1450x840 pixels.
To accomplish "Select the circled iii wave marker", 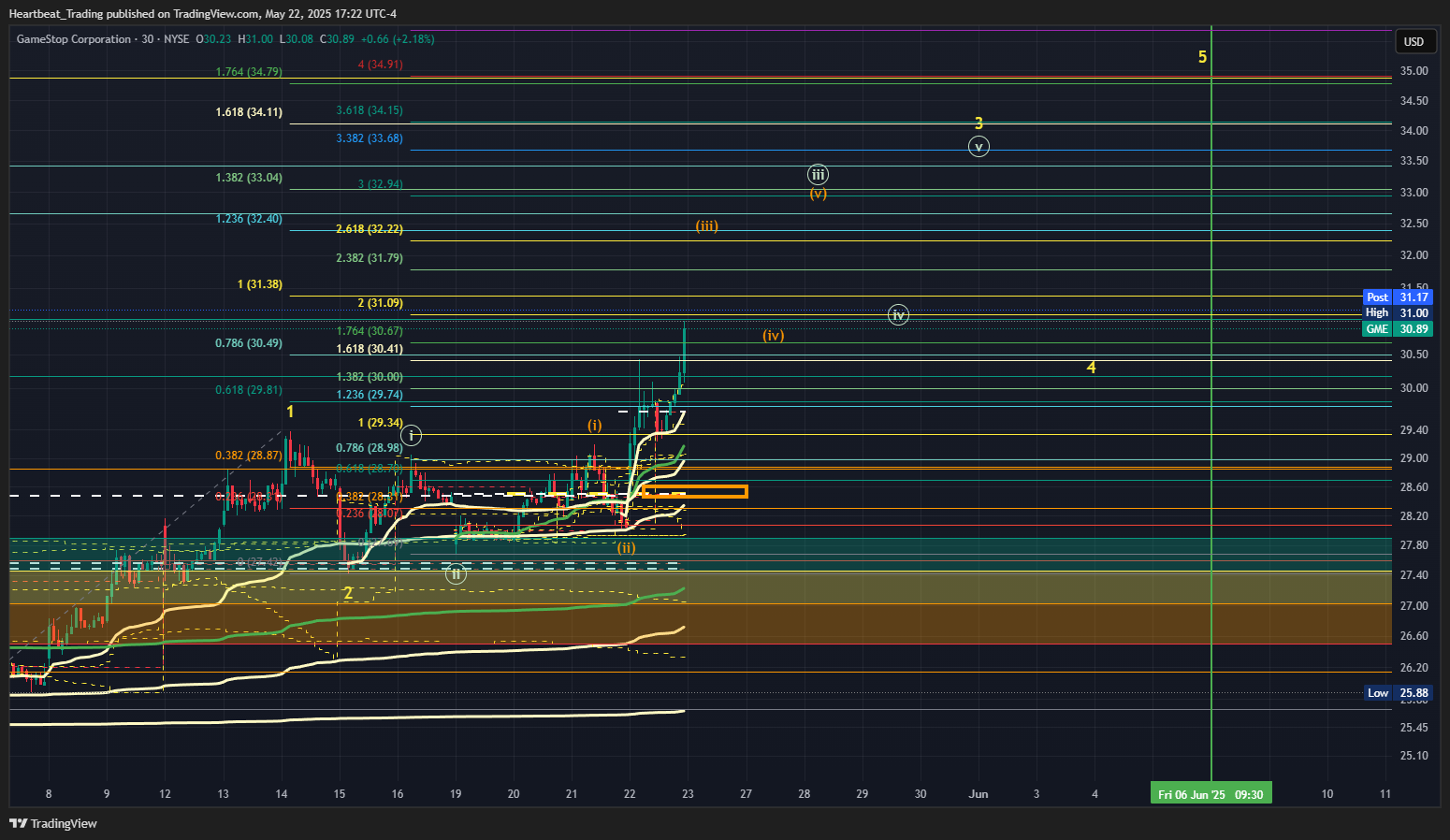I will tap(818, 174).
